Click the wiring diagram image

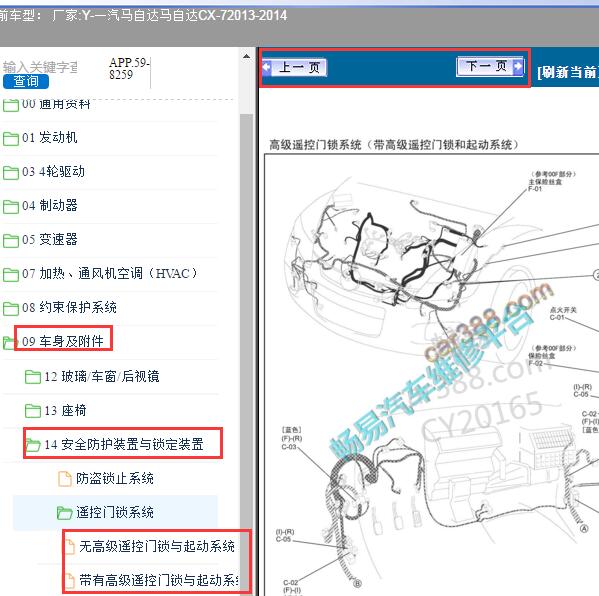click(x=432, y=374)
